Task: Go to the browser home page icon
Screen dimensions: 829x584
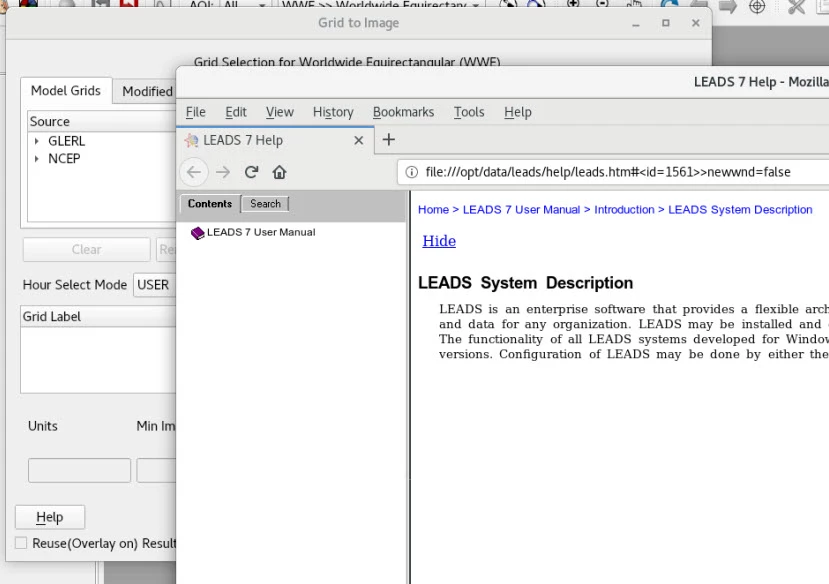Action: click(x=279, y=172)
